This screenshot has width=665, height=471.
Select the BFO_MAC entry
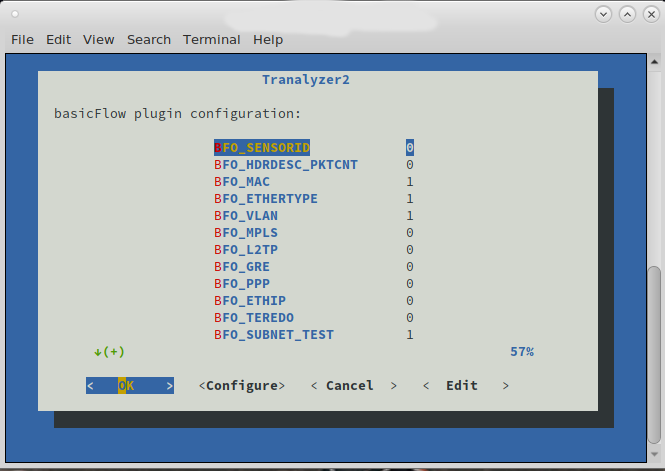[x=242, y=181]
